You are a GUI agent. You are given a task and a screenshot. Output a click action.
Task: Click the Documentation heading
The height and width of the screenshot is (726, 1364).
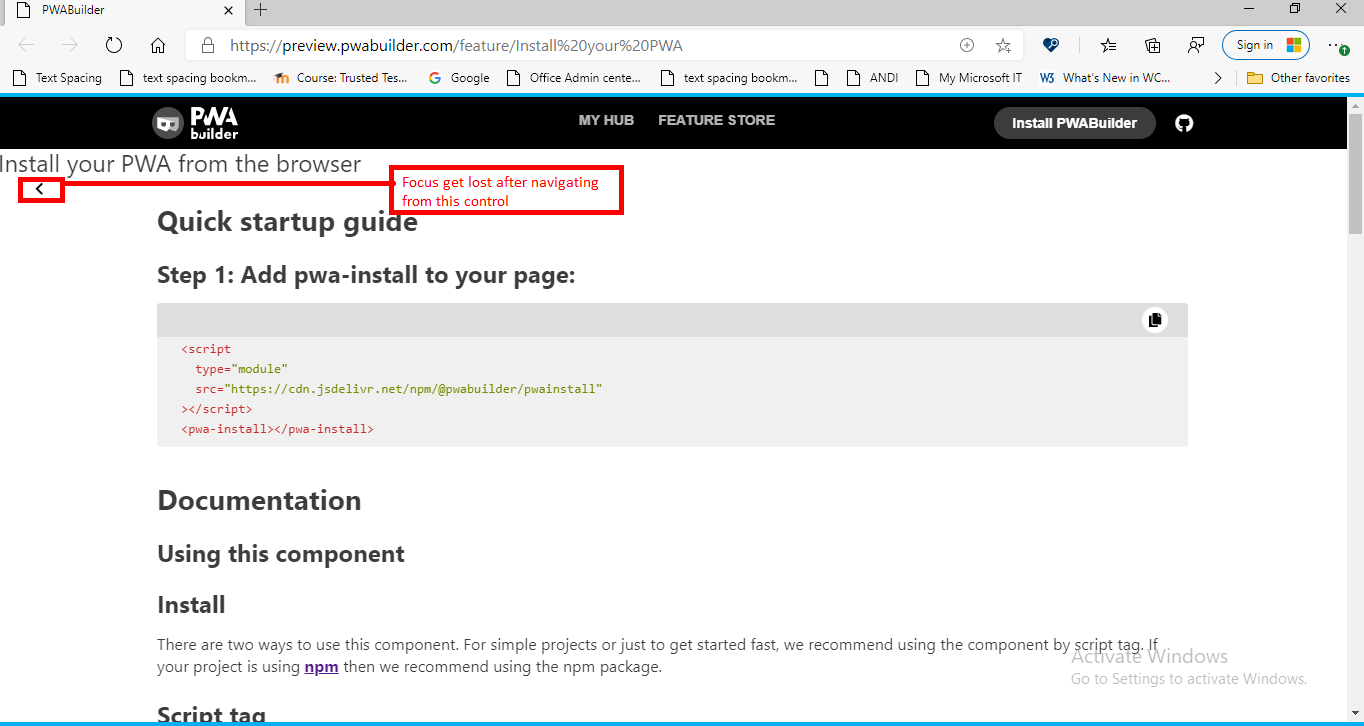pyautogui.click(x=259, y=500)
